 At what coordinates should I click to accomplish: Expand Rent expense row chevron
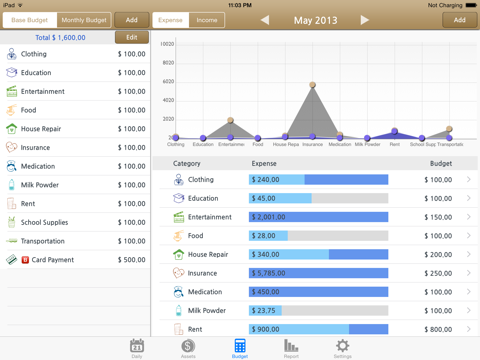pyautogui.click(x=469, y=329)
